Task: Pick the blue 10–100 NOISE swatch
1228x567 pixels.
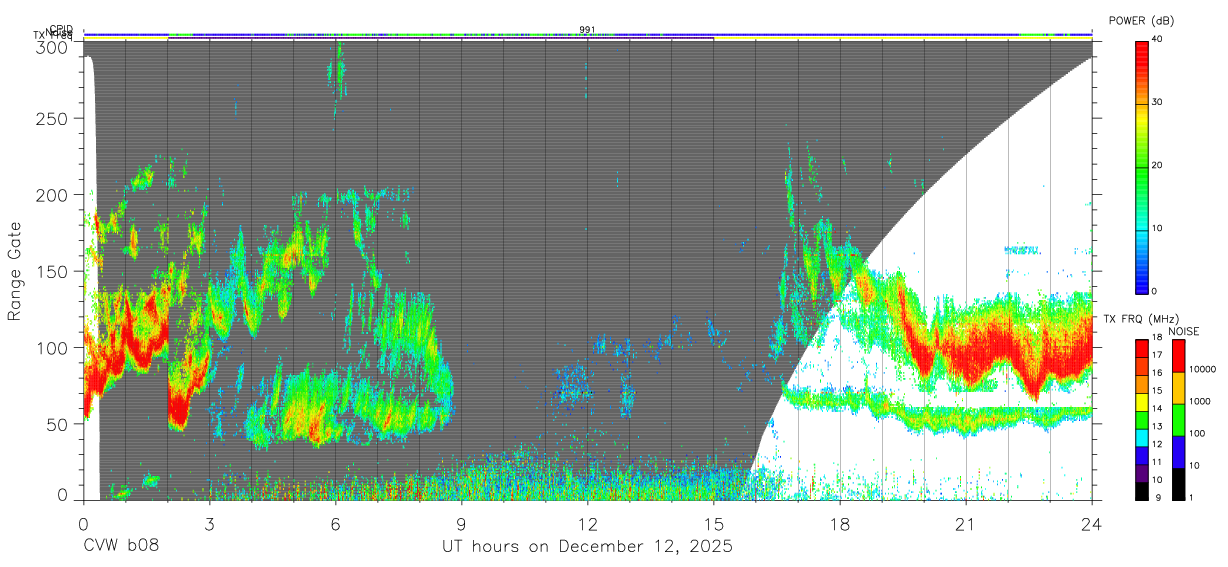Action: pos(1179,452)
